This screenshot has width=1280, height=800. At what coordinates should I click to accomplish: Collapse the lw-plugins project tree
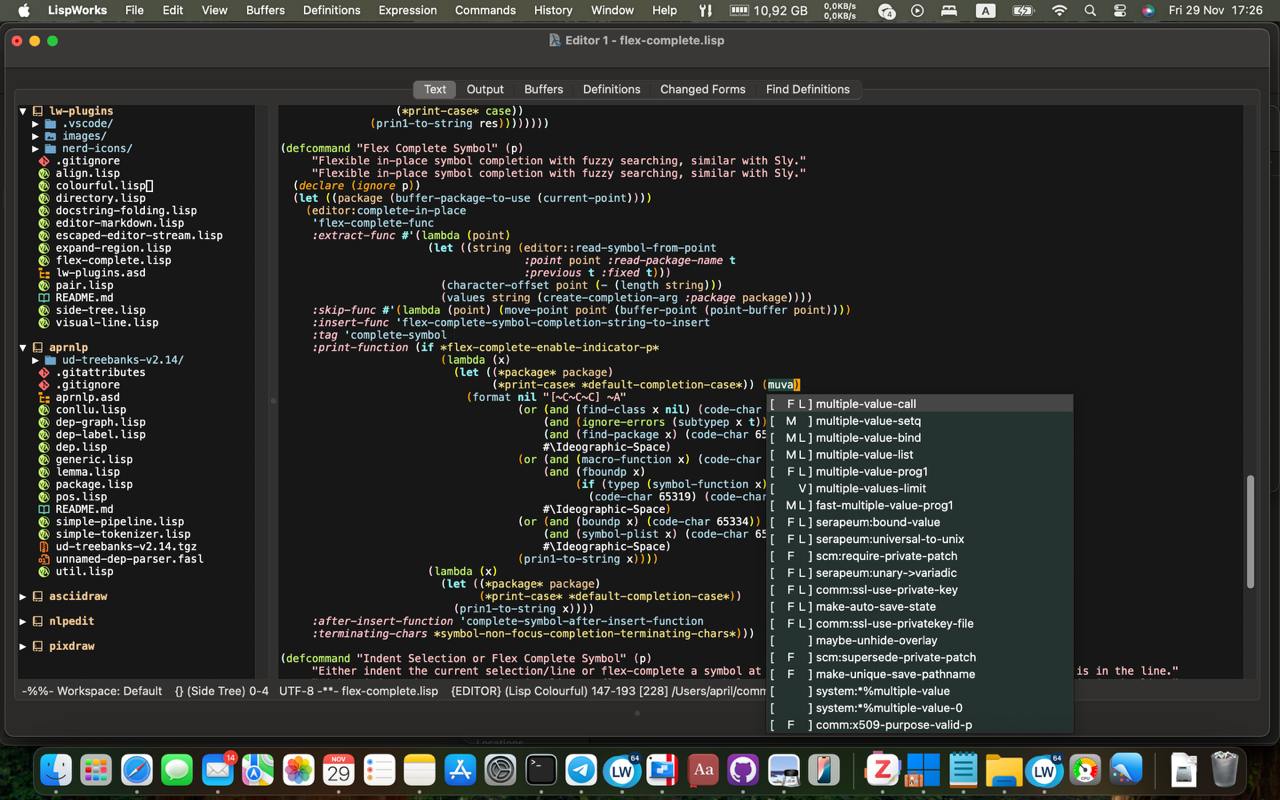click(23, 111)
